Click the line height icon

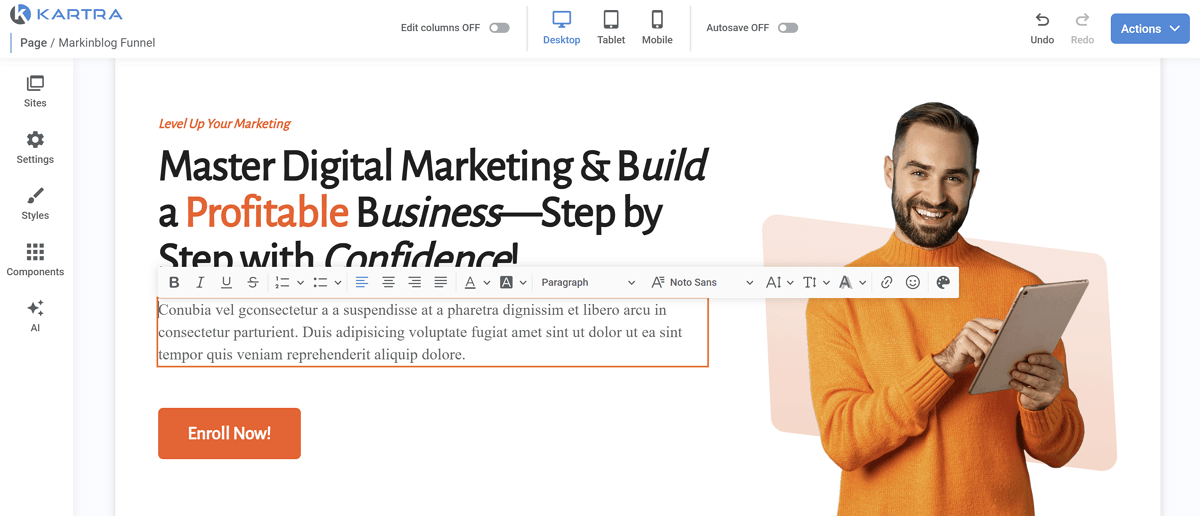[x=809, y=283]
